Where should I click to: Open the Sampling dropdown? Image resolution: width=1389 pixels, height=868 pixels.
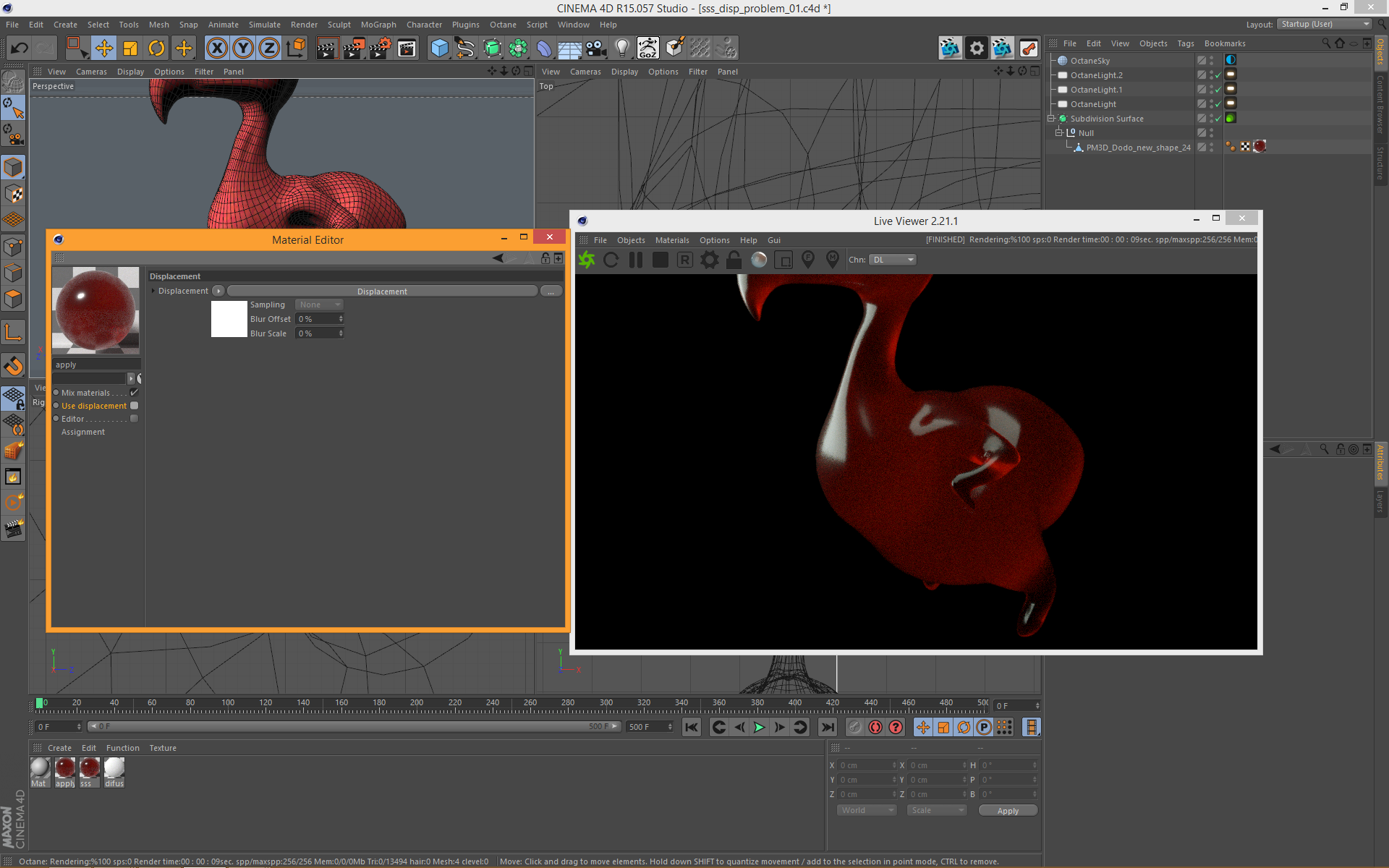click(x=319, y=305)
